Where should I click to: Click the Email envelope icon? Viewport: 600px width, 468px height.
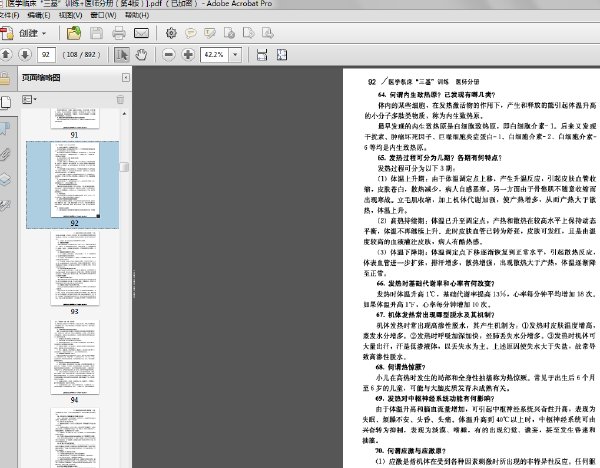141,33
